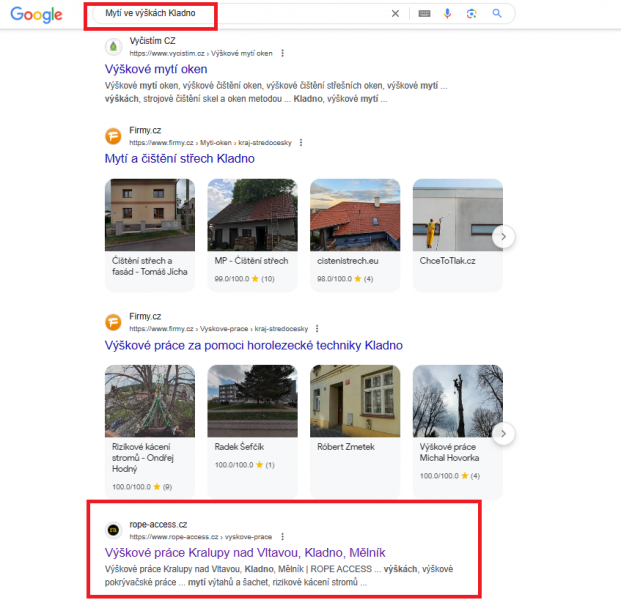Viewport: 621px width, 600px height.
Task: Select Čištění střech a fasád - Tomáš Jícha title
Action: pos(149,266)
